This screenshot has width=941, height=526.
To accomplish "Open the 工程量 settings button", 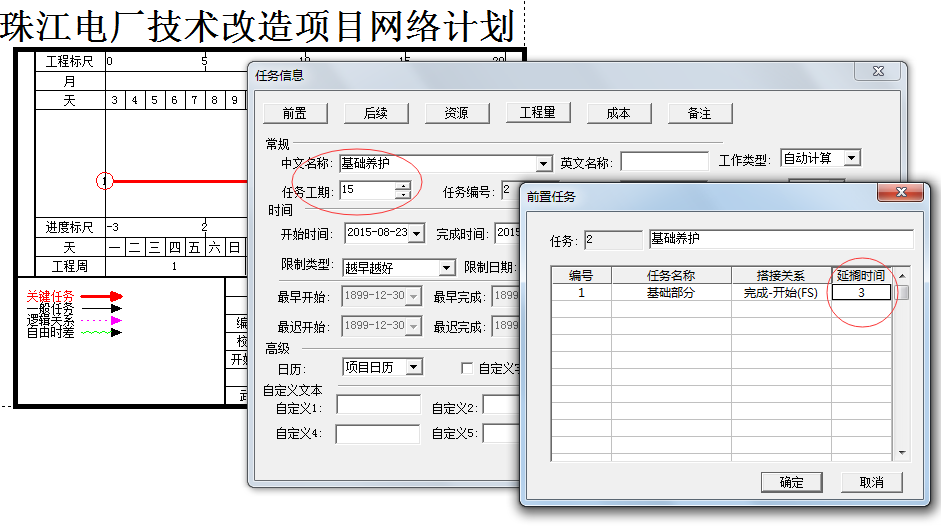I will click(537, 113).
